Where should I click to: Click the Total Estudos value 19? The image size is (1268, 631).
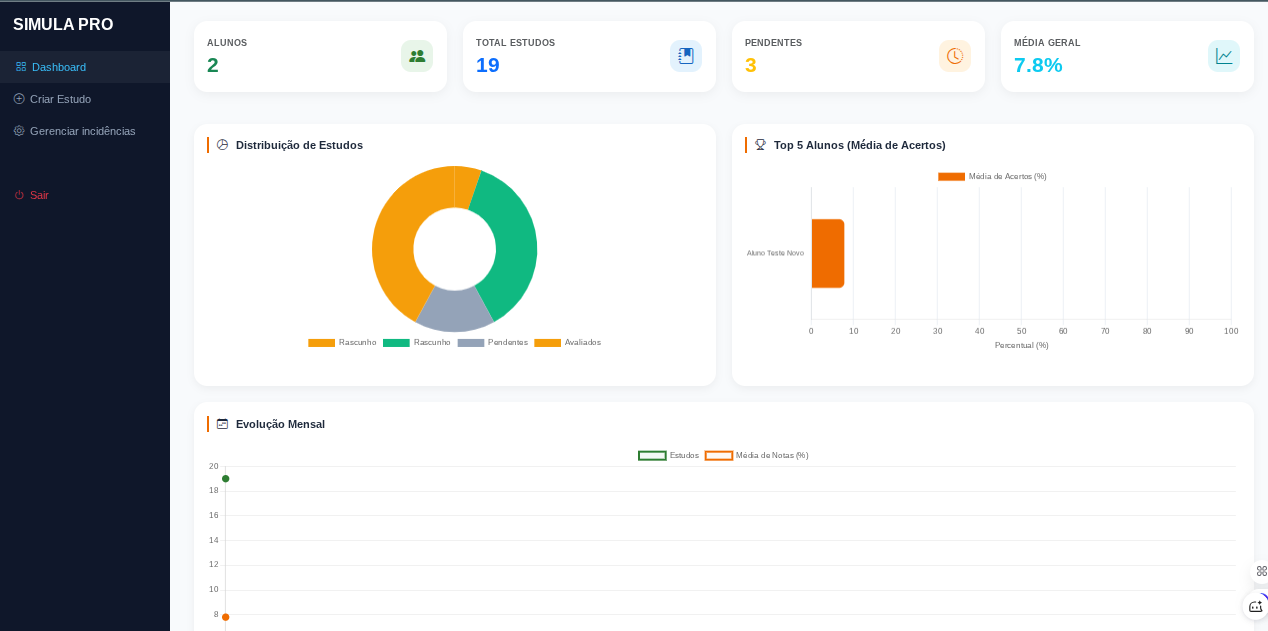click(x=488, y=65)
